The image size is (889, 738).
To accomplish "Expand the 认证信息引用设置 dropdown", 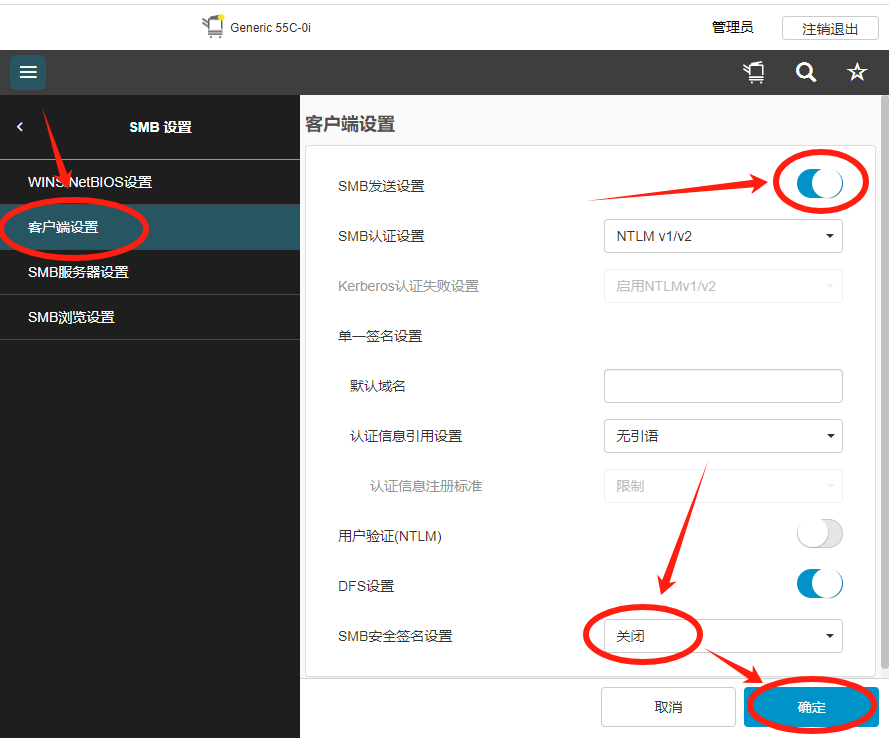I will (x=723, y=436).
